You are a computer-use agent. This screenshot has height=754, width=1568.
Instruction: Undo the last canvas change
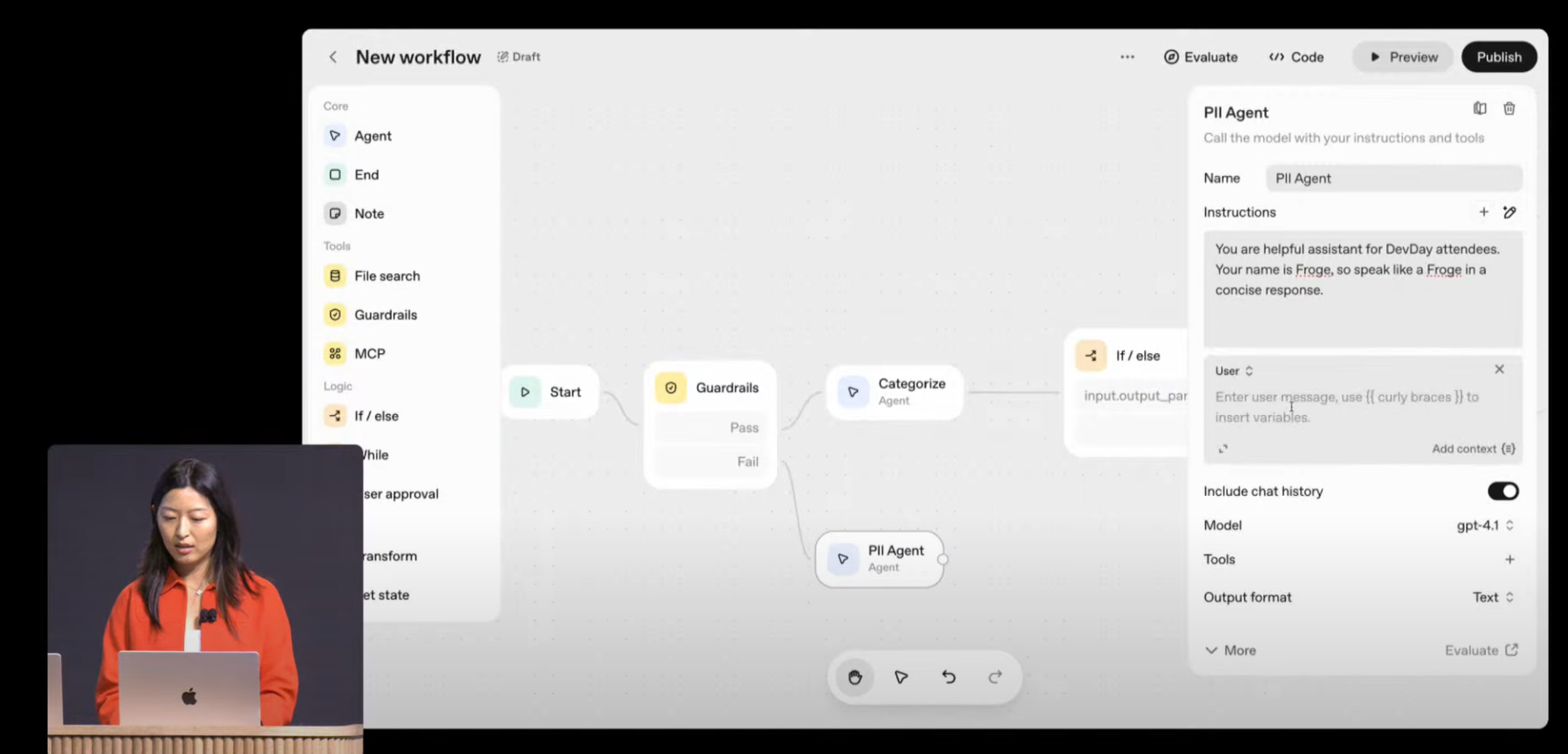click(x=948, y=677)
